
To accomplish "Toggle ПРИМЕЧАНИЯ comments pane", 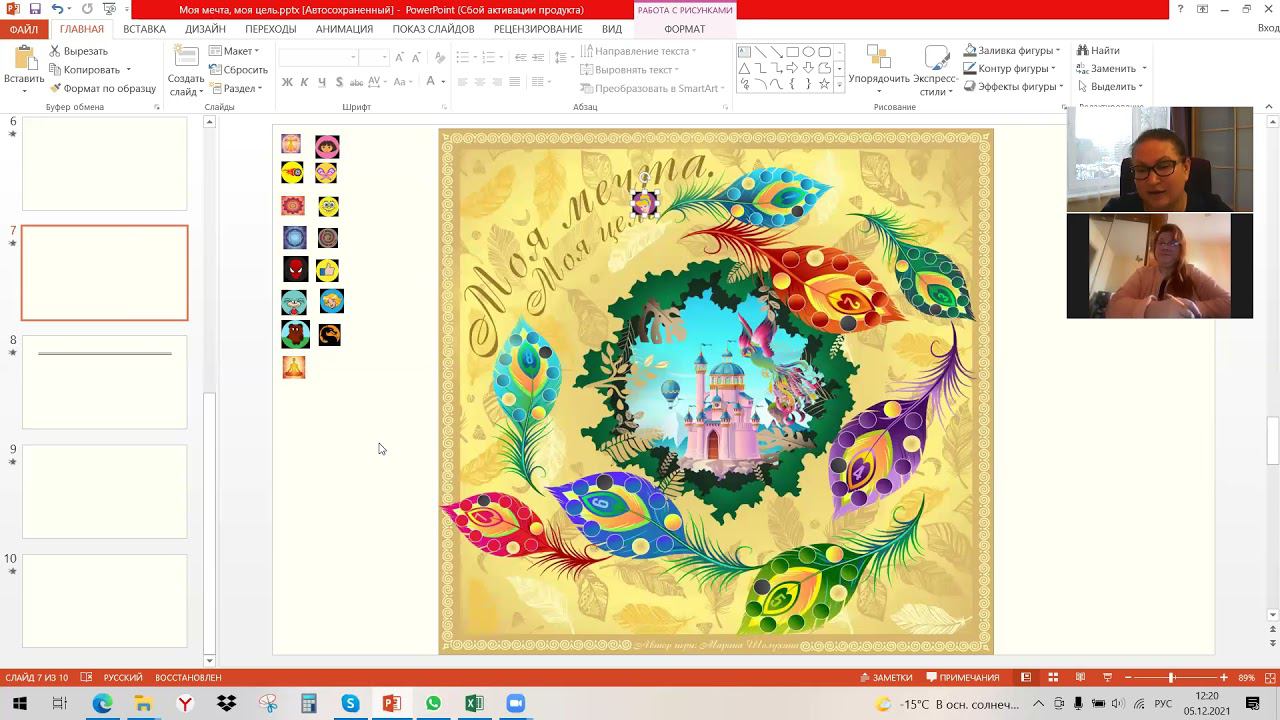I will point(963,677).
